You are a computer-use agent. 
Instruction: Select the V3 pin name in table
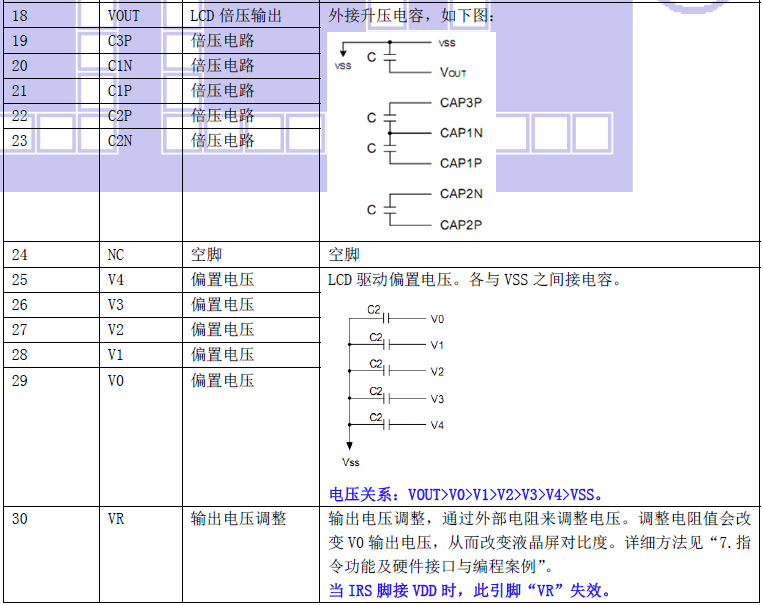116,305
